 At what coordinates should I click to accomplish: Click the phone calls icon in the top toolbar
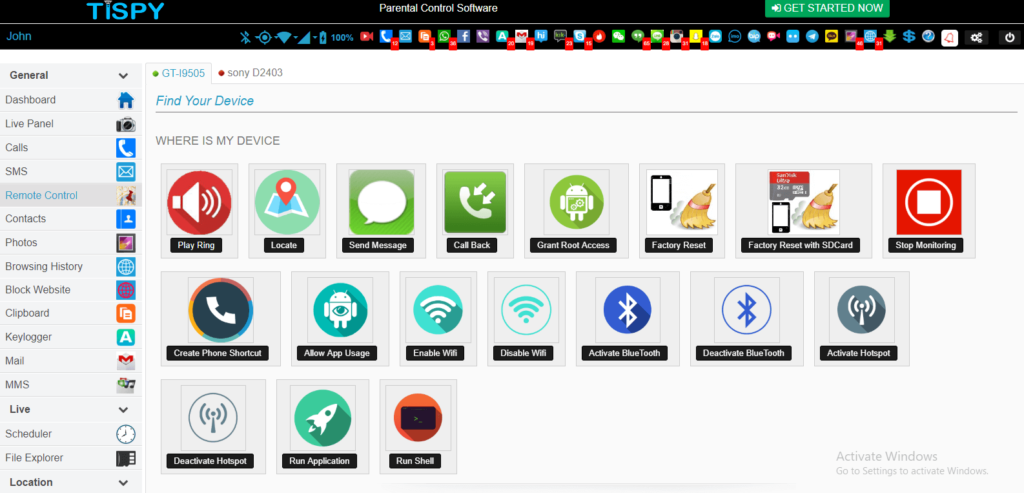tap(386, 37)
